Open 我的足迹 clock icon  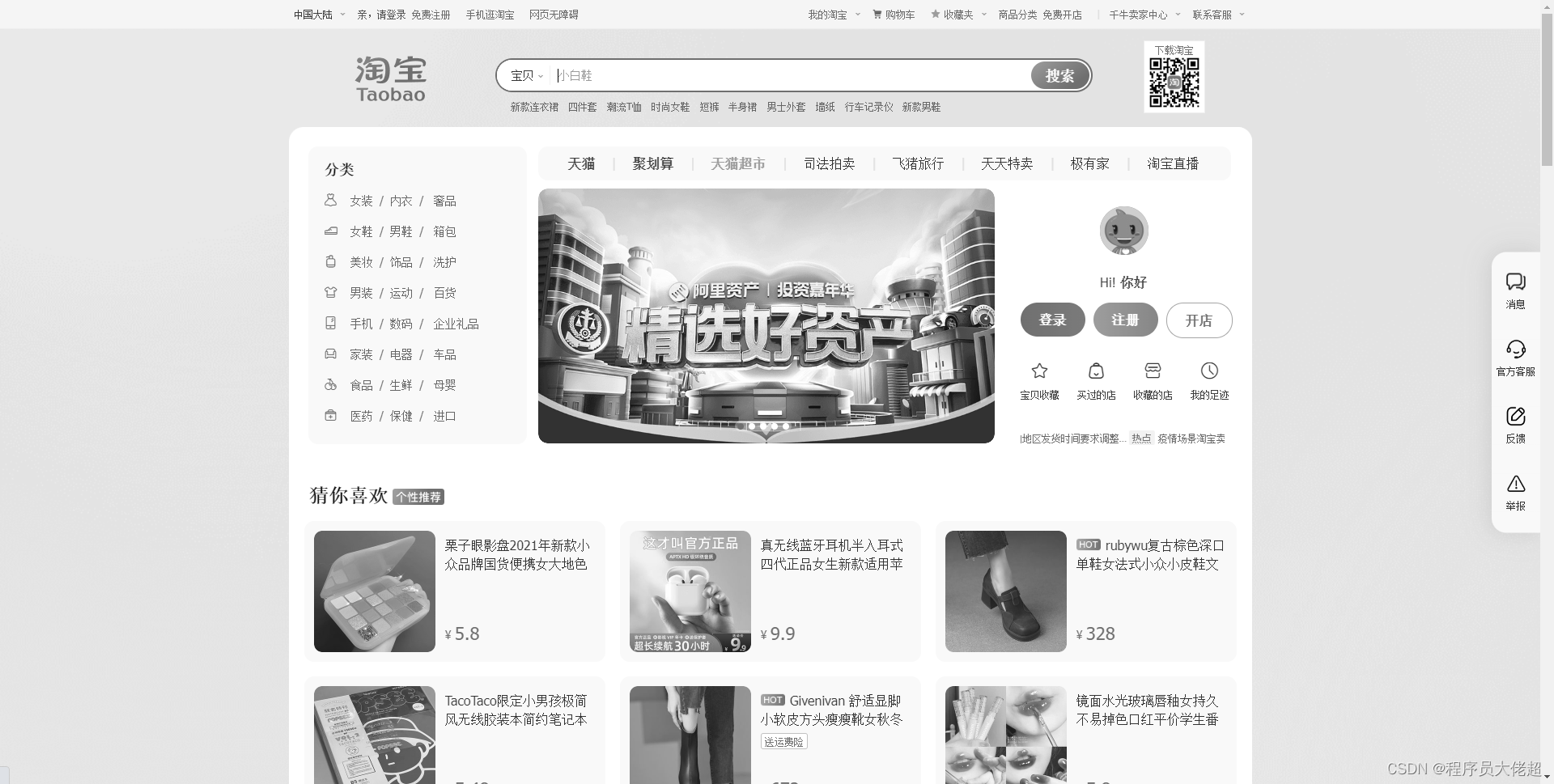click(1209, 371)
